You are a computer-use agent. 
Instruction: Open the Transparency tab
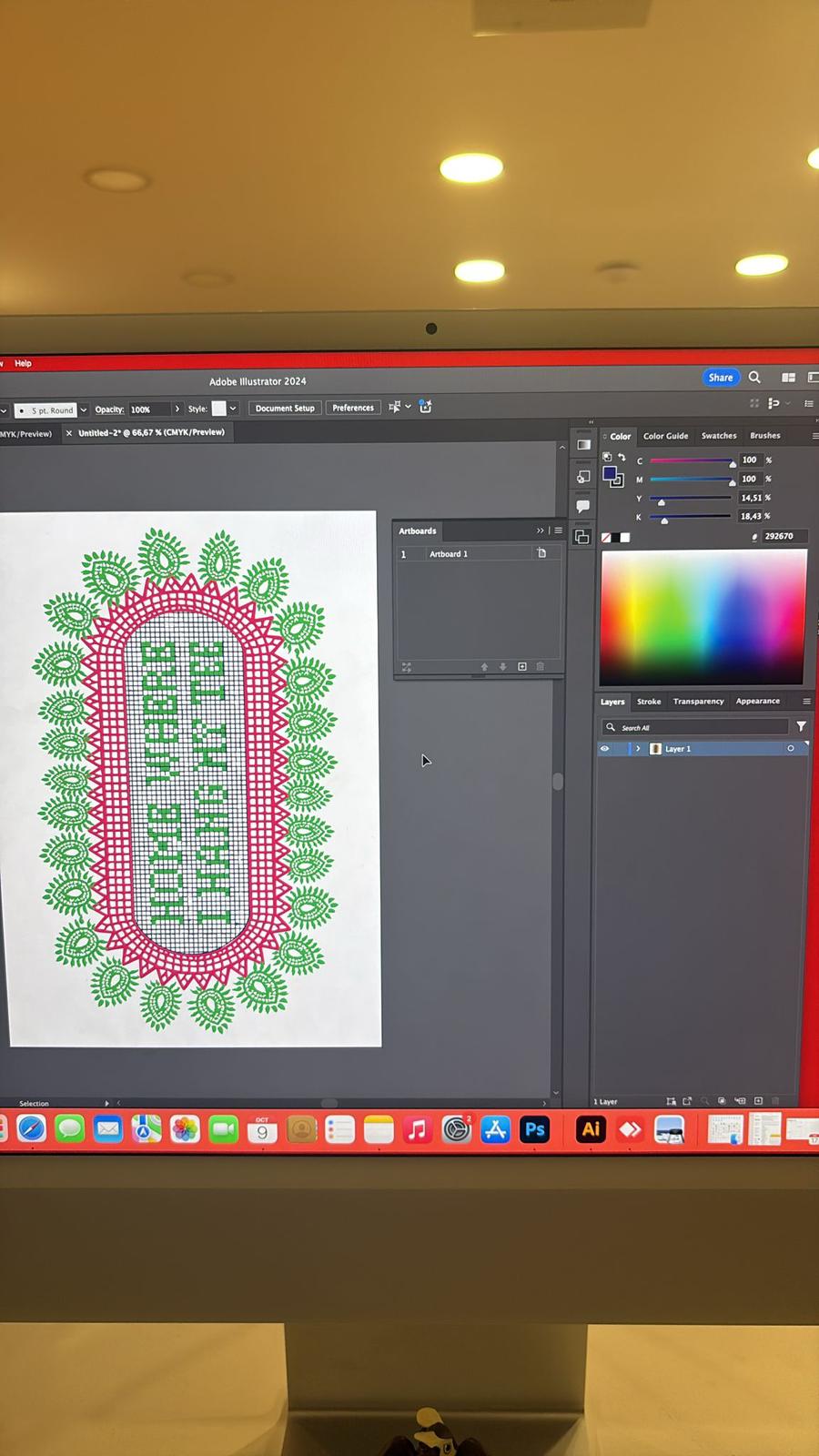(x=698, y=702)
